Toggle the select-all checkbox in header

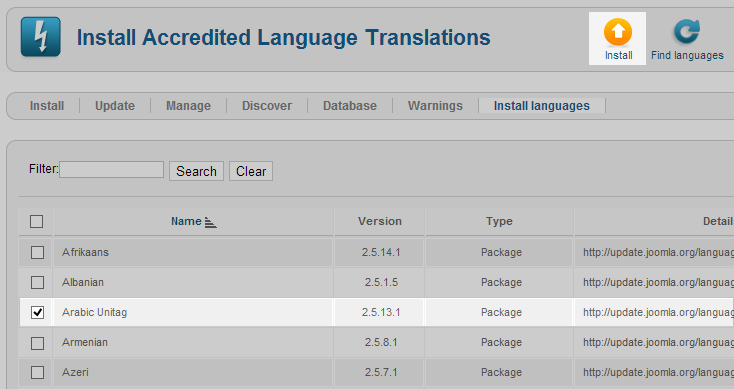(x=37, y=221)
